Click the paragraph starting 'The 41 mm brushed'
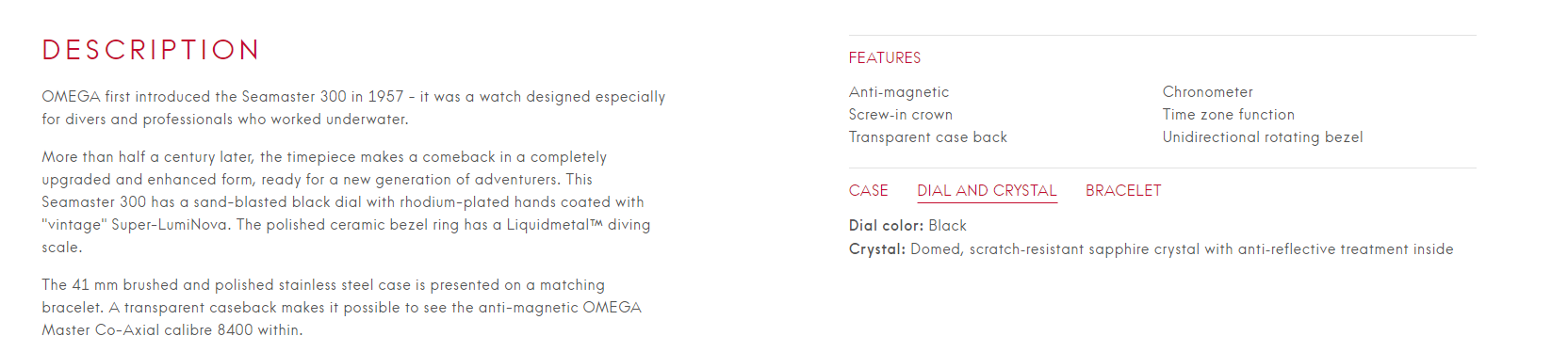1568x352 pixels. tap(341, 308)
